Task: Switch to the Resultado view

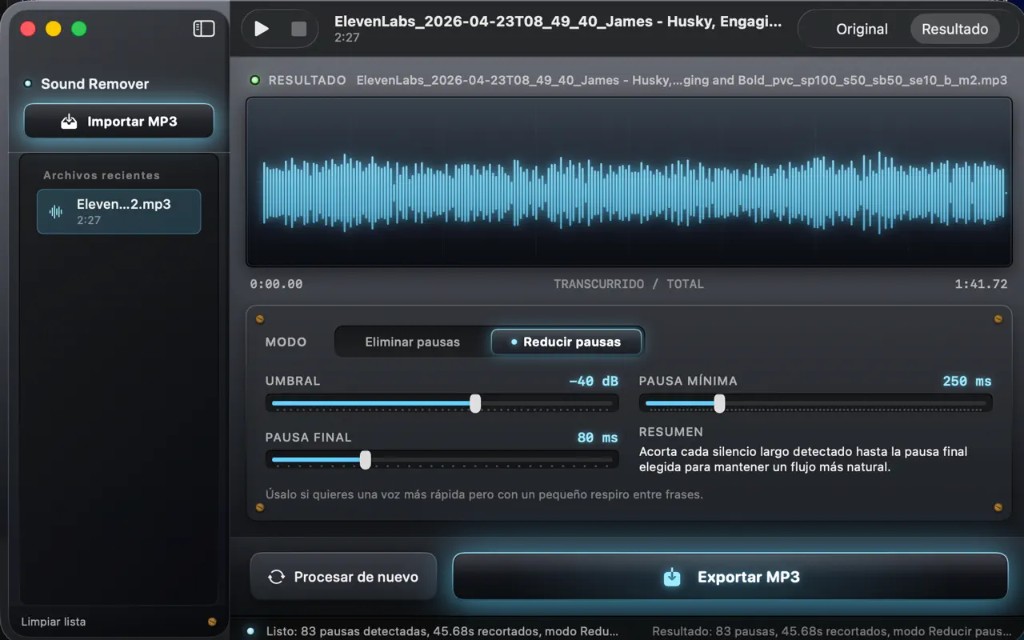Action: pos(954,29)
